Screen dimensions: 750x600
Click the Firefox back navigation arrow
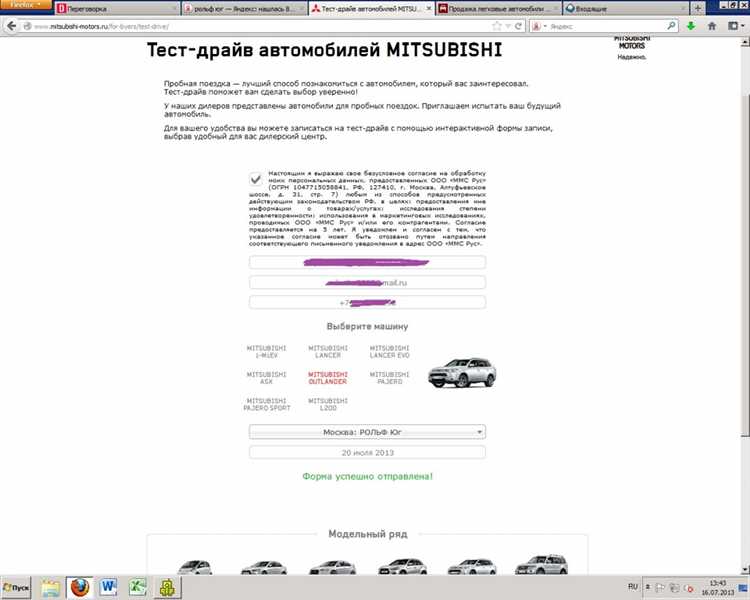11,26
